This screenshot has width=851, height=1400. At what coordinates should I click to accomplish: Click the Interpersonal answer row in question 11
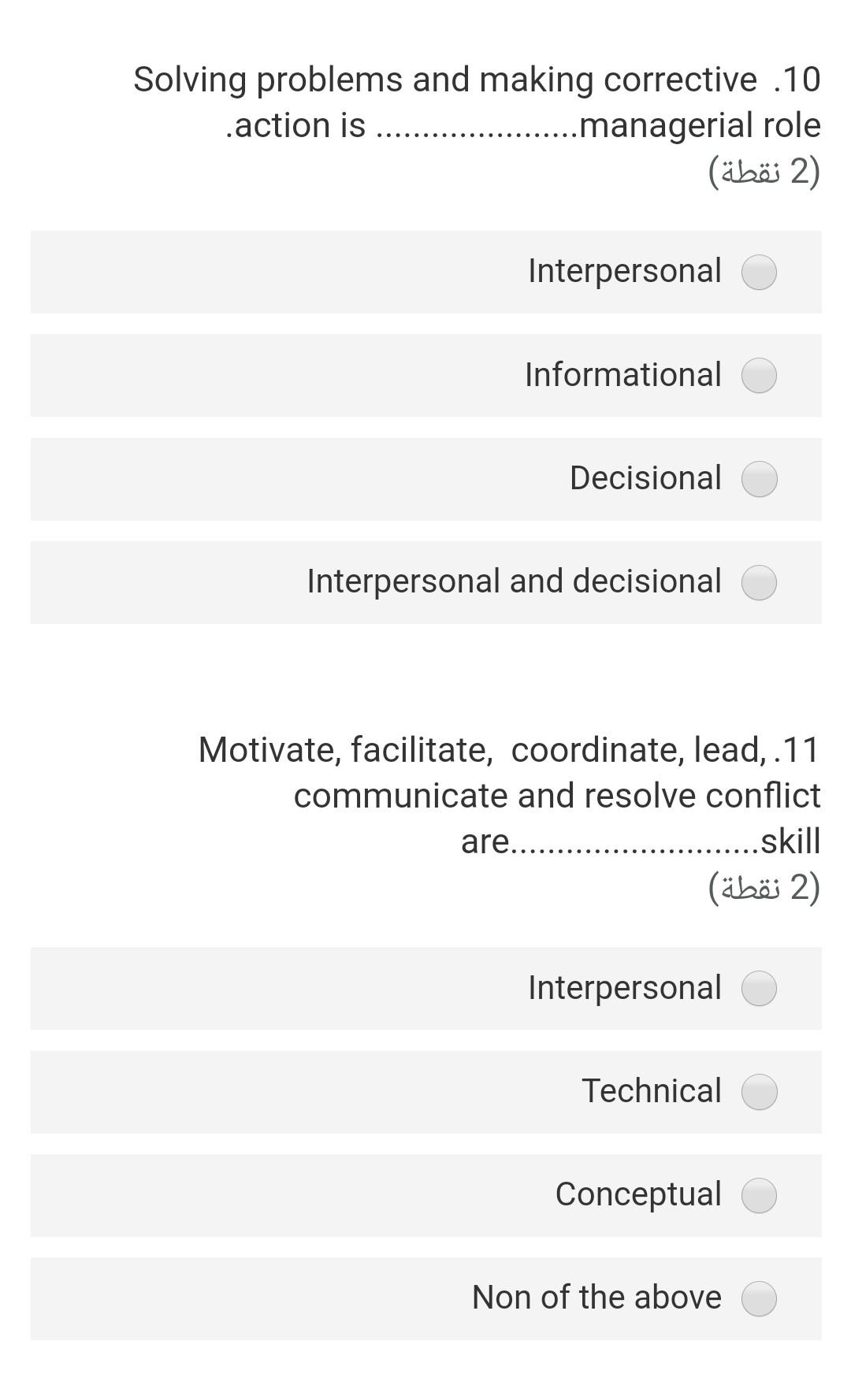tap(425, 990)
